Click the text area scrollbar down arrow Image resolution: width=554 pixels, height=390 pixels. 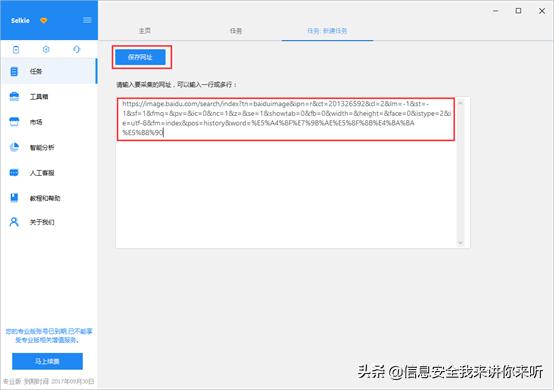point(460,243)
